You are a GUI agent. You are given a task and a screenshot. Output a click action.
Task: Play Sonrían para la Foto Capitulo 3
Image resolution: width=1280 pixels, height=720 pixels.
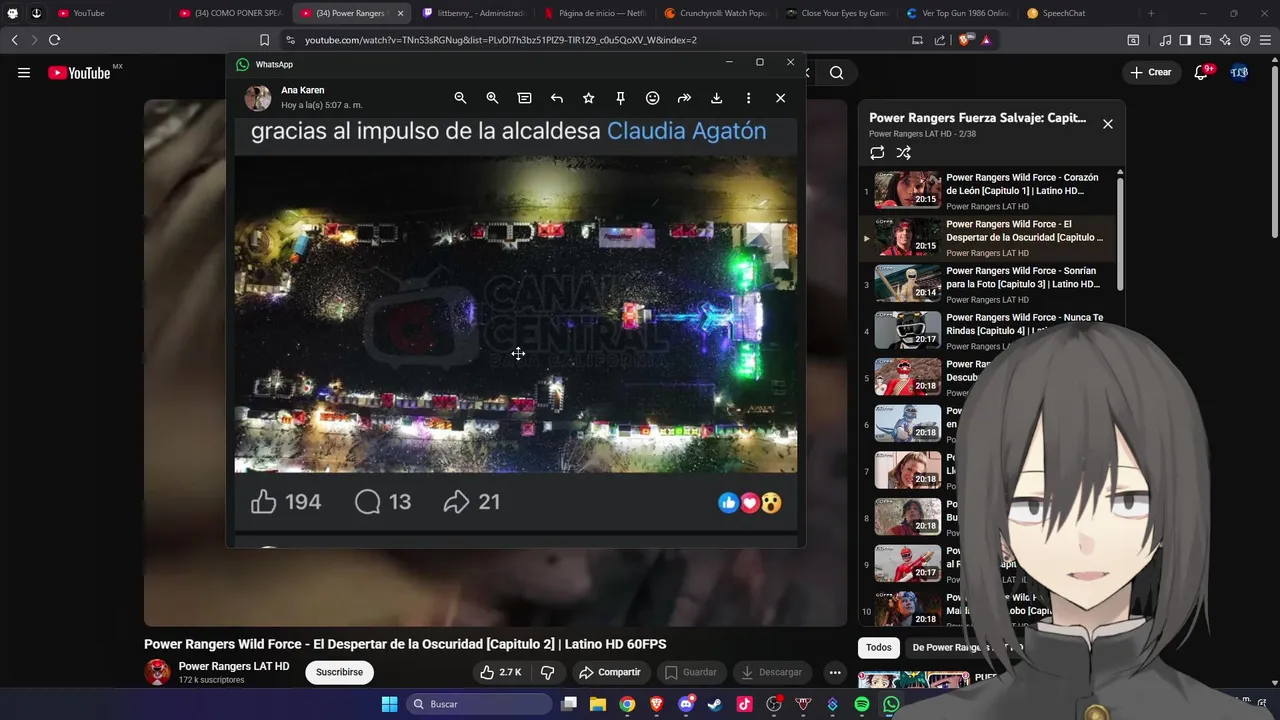pyautogui.click(x=989, y=284)
